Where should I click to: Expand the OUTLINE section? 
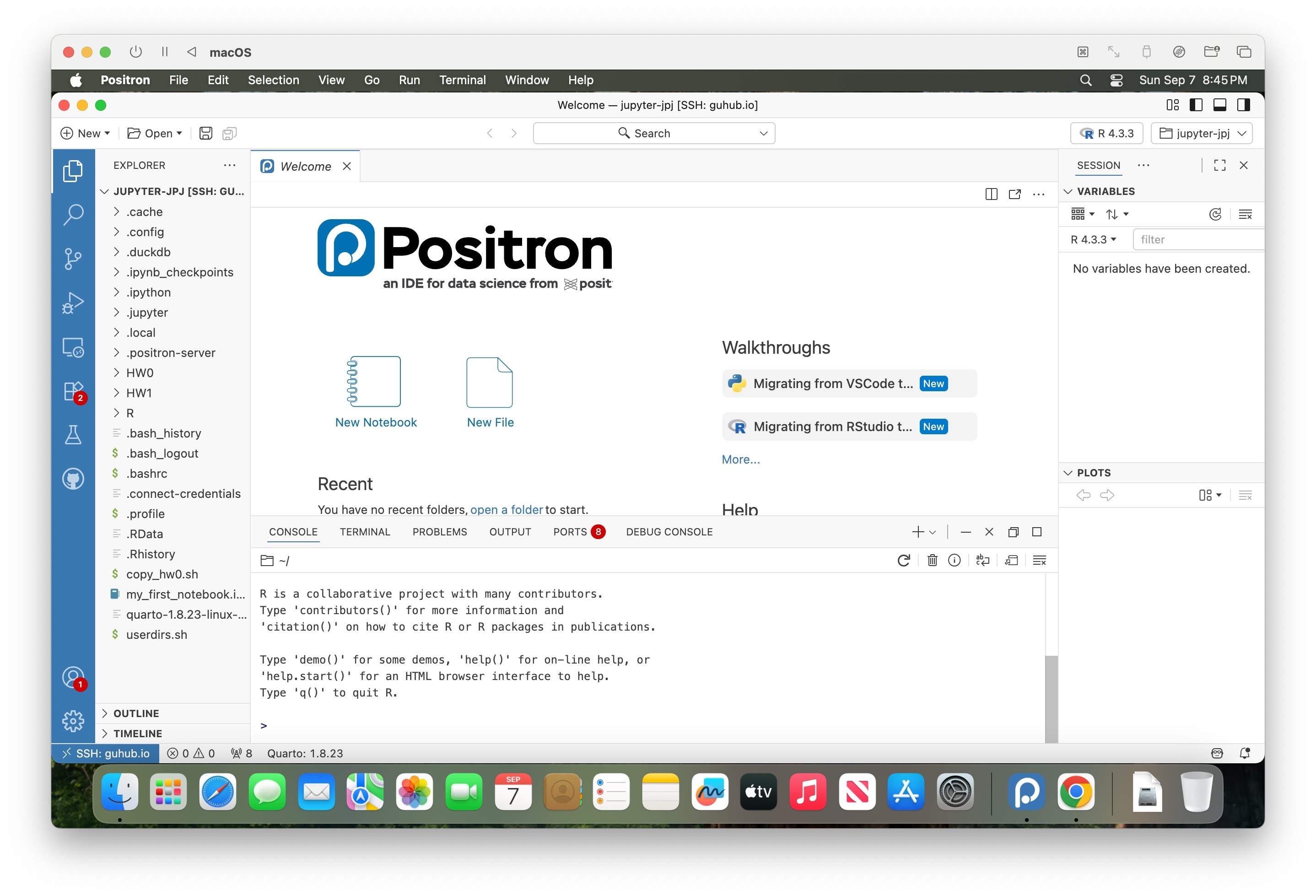point(136,713)
